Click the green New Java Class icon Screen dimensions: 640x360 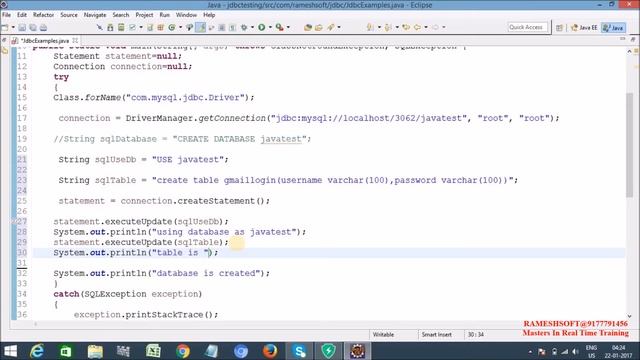(172, 27)
